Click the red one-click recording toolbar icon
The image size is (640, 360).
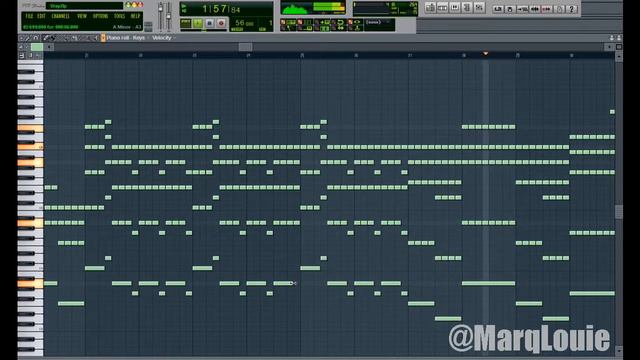tap(547, 9)
